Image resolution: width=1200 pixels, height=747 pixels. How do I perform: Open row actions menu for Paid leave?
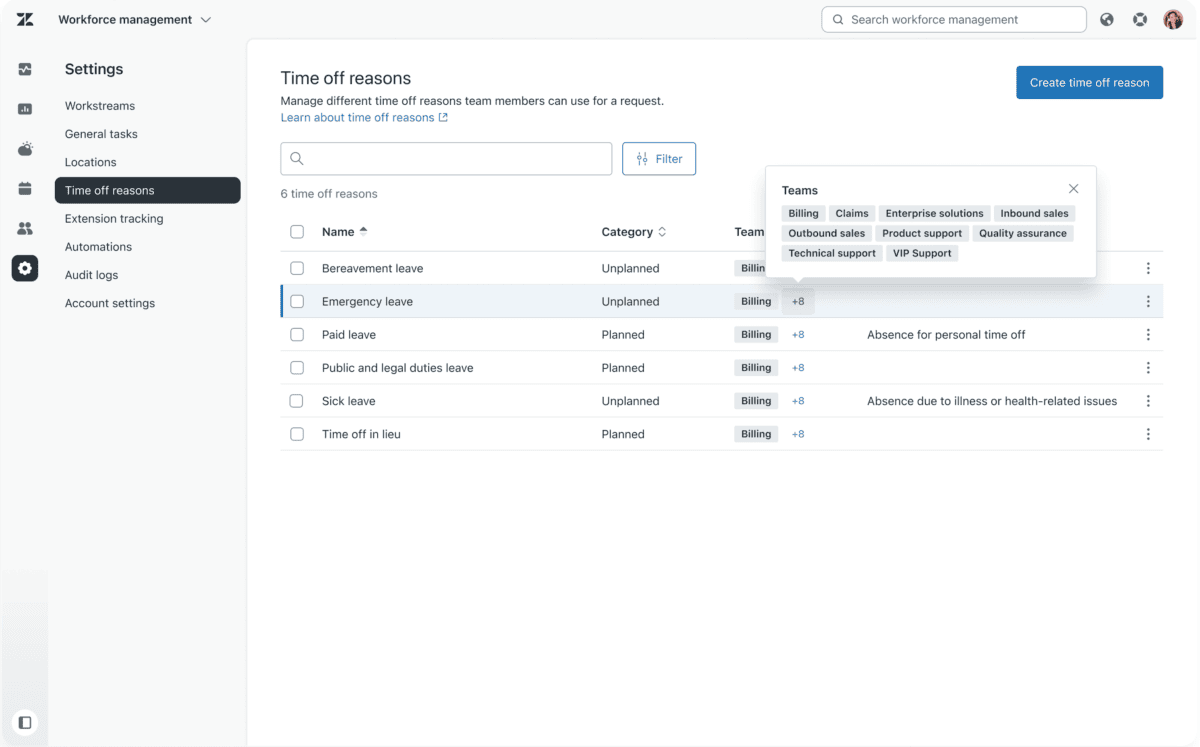tap(1148, 335)
